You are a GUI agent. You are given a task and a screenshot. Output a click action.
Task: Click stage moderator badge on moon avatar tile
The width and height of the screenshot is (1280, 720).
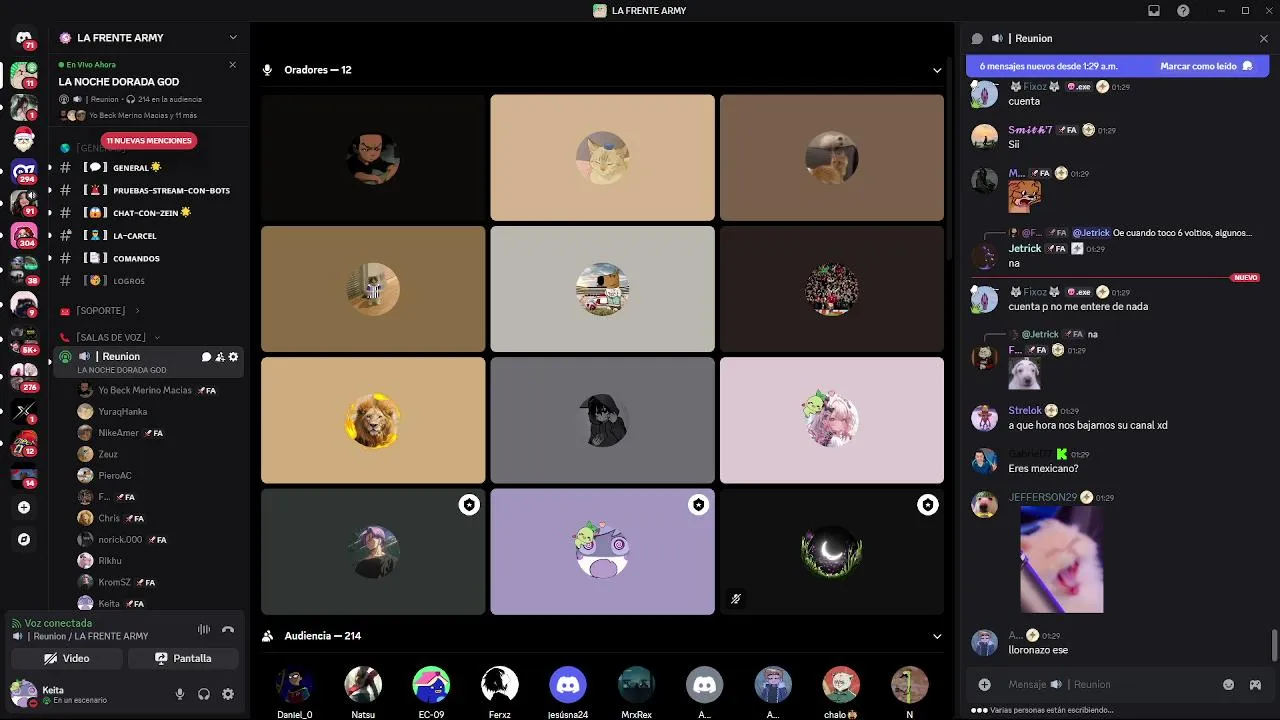tap(928, 505)
